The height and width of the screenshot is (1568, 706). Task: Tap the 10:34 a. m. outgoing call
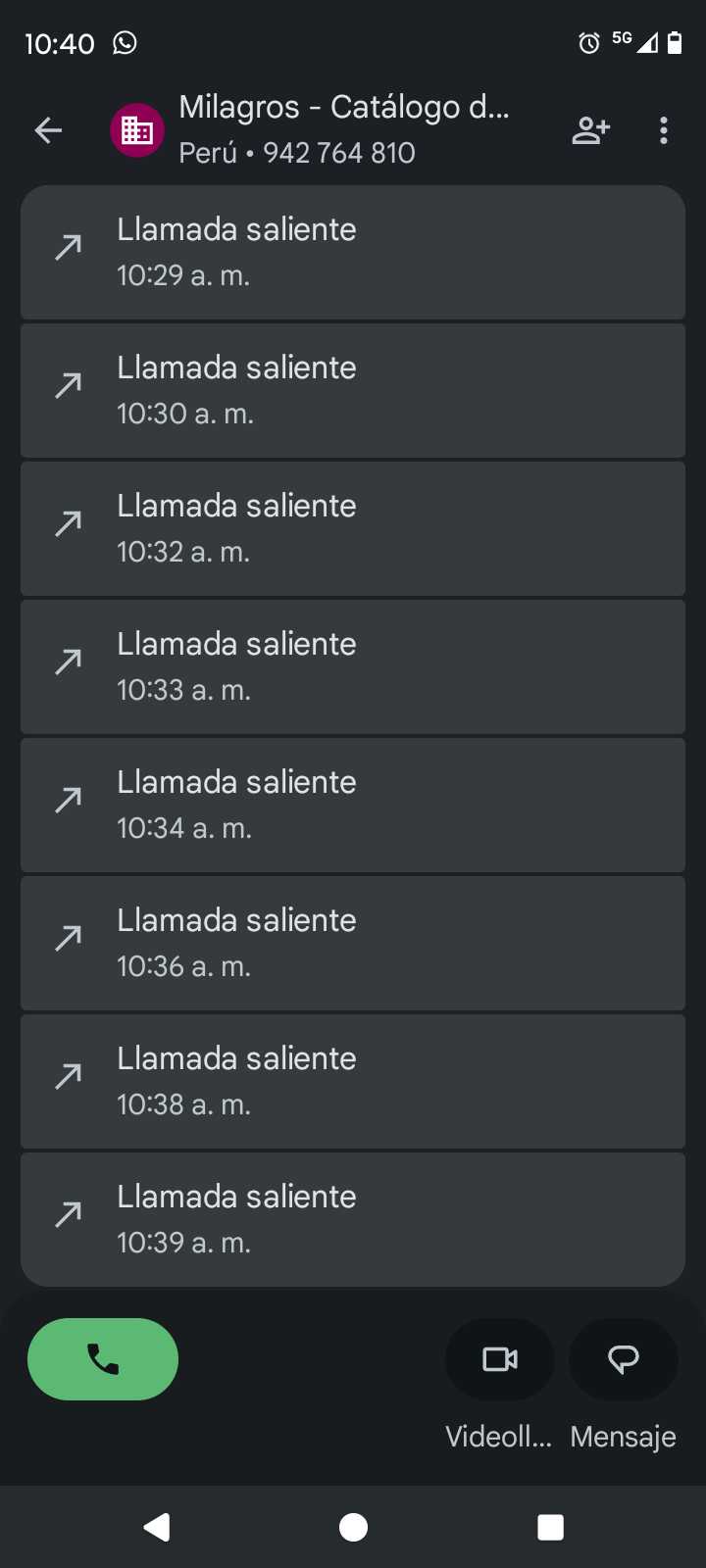point(353,805)
